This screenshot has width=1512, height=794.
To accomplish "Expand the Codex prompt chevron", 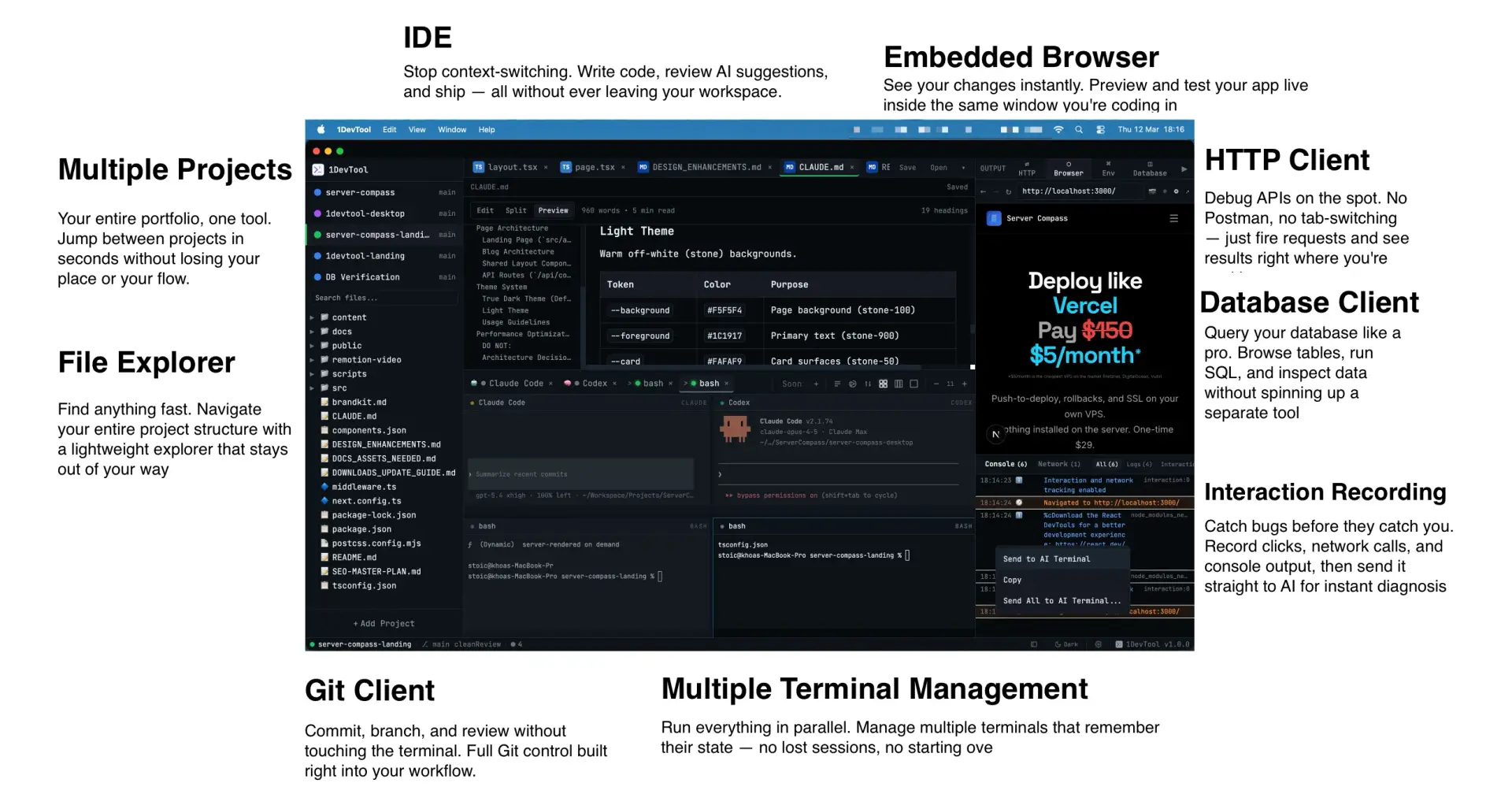I will (720, 474).
